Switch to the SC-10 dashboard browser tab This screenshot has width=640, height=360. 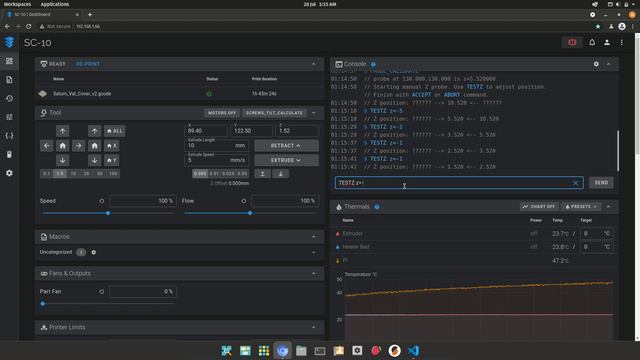43,14
